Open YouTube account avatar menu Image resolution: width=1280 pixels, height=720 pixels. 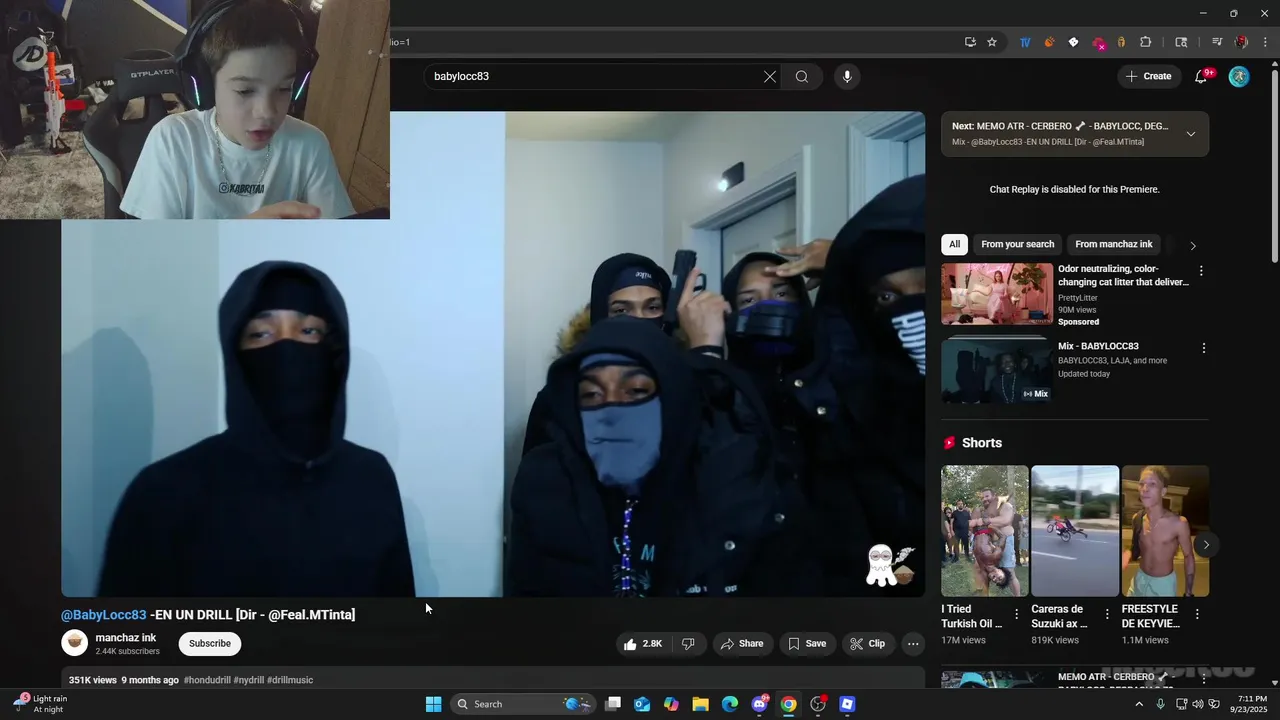1239,76
